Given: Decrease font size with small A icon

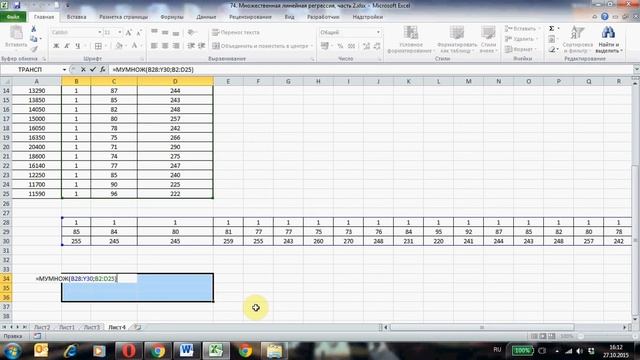Looking at the screenshot, I should pyautogui.click(x=139, y=32).
